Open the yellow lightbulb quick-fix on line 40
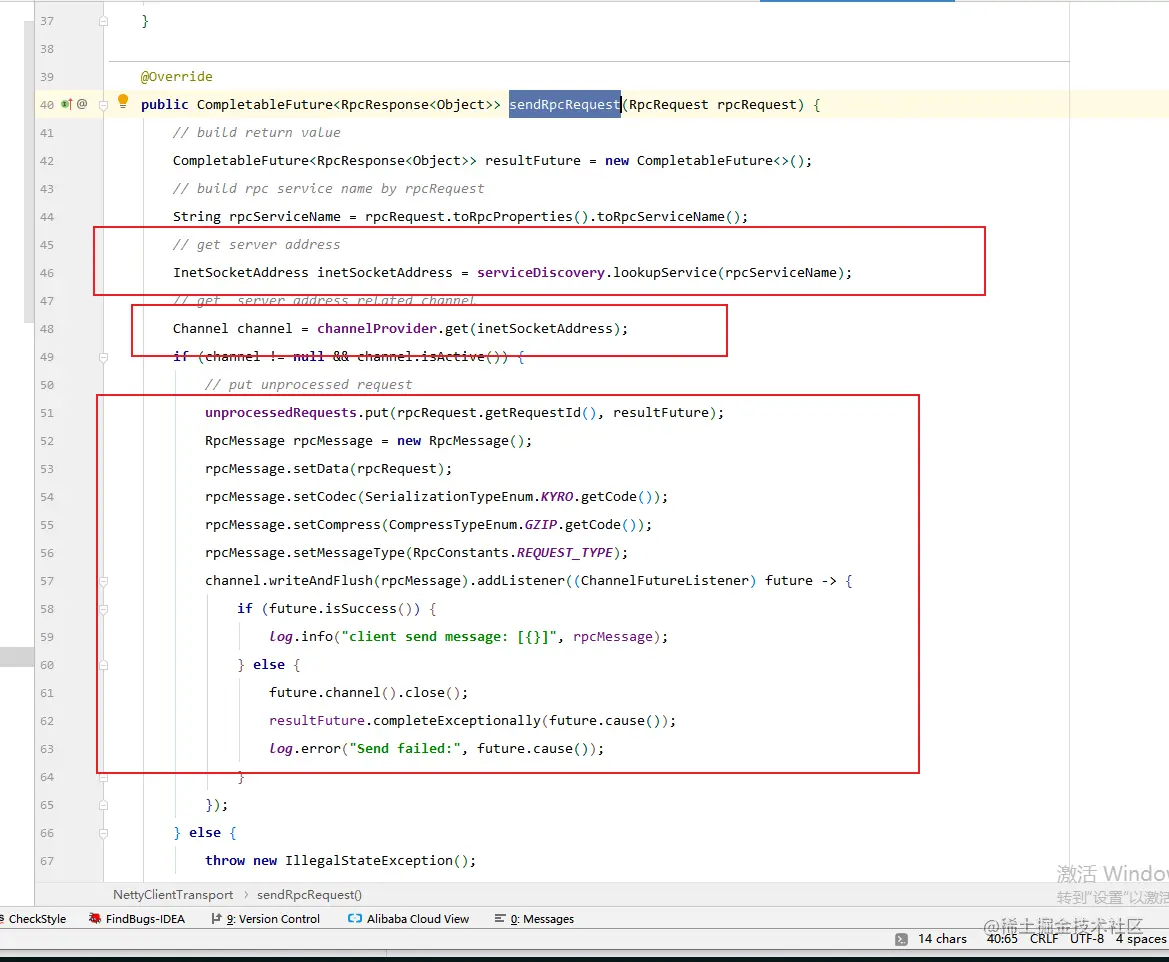 [x=123, y=101]
